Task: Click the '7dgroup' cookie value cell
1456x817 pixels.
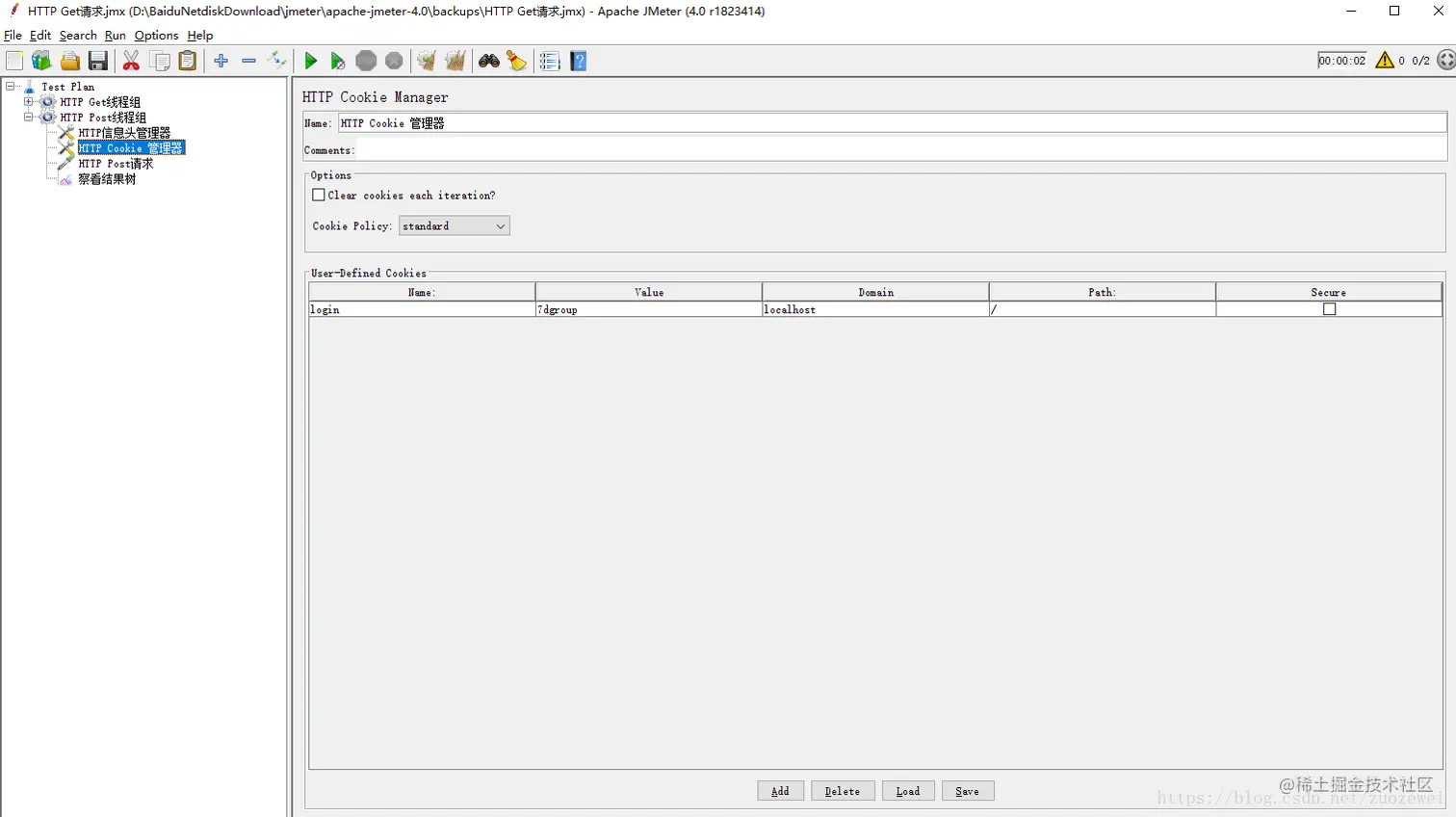Action: tap(649, 309)
